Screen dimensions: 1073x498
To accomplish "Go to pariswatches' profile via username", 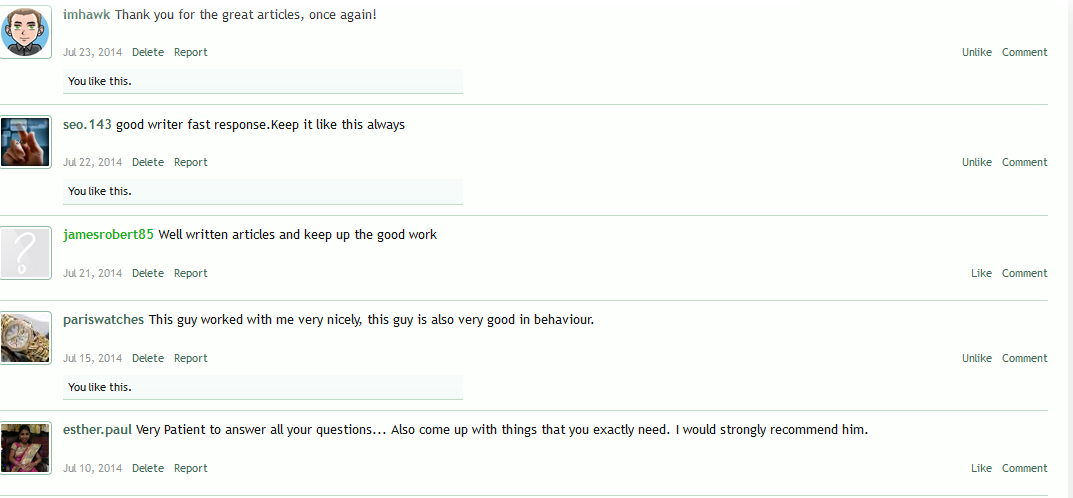I will coord(103,320).
